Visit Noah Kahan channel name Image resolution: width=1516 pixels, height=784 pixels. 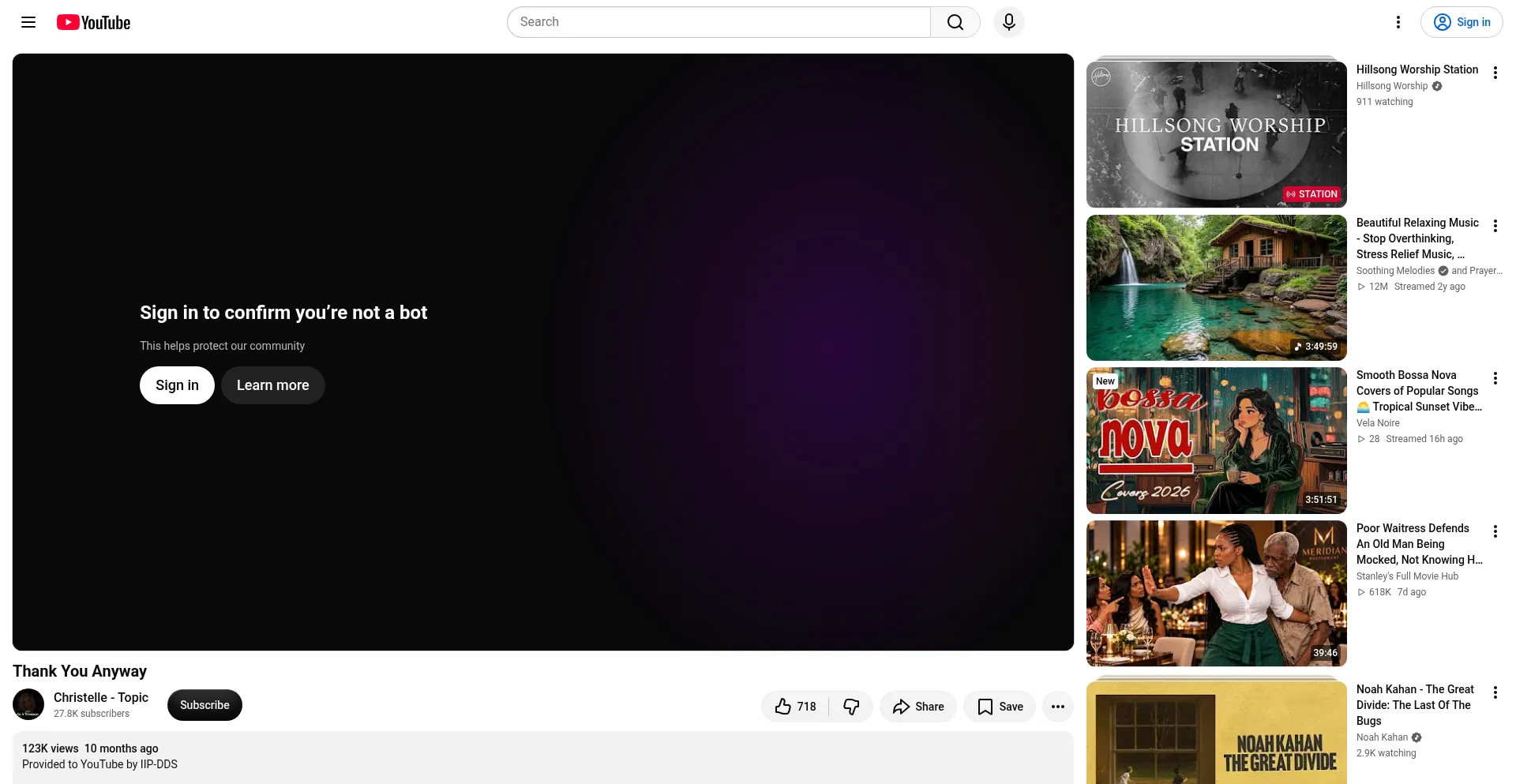pyautogui.click(x=1382, y=737)
